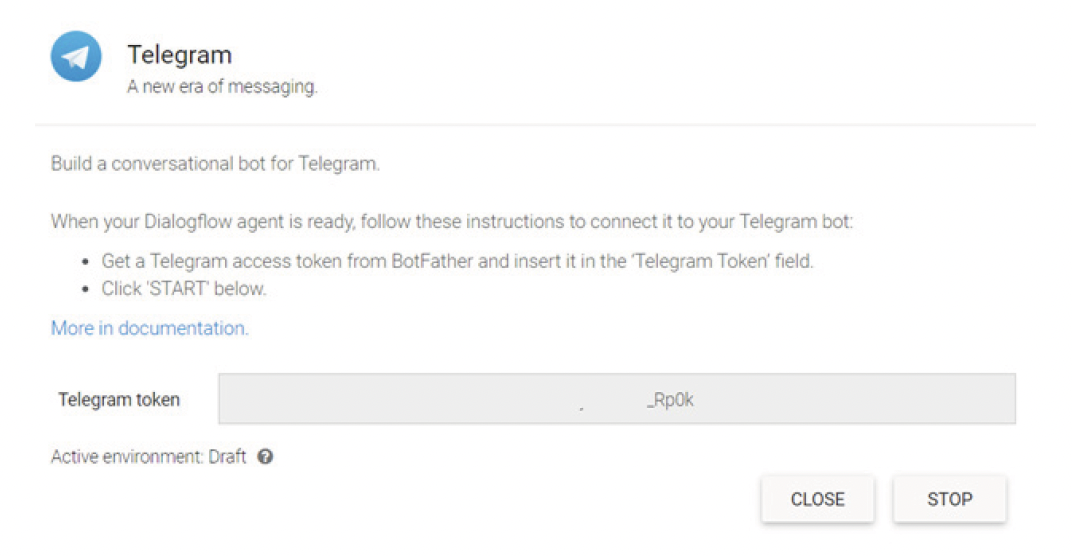Viewport: 1072px width, 556px height.
Task: Click the 'Active environment: Draft' label
Action: (x=148, y=457)
